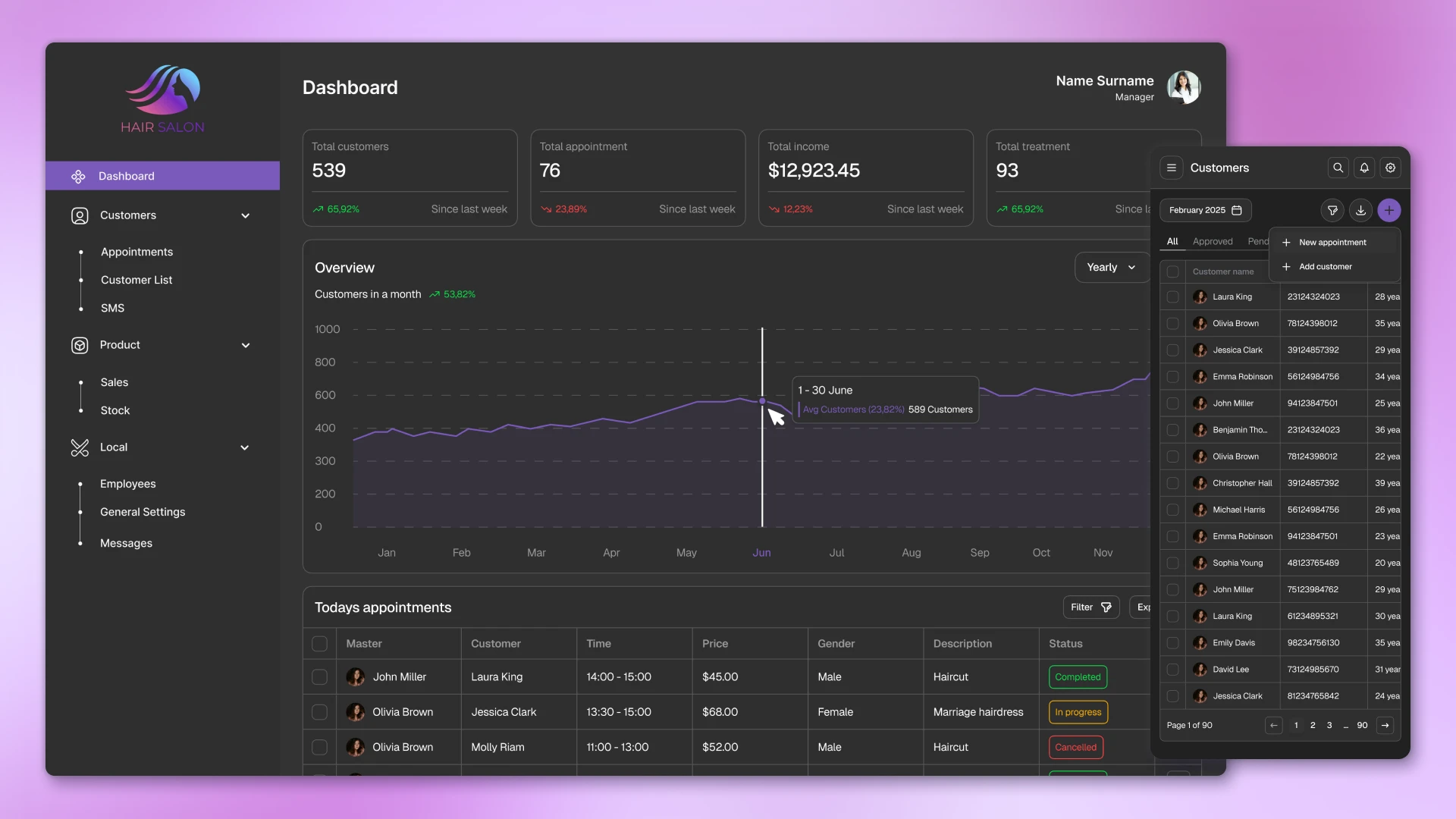Open the filter funnel in Customers panel

(x=1332, y=210)
